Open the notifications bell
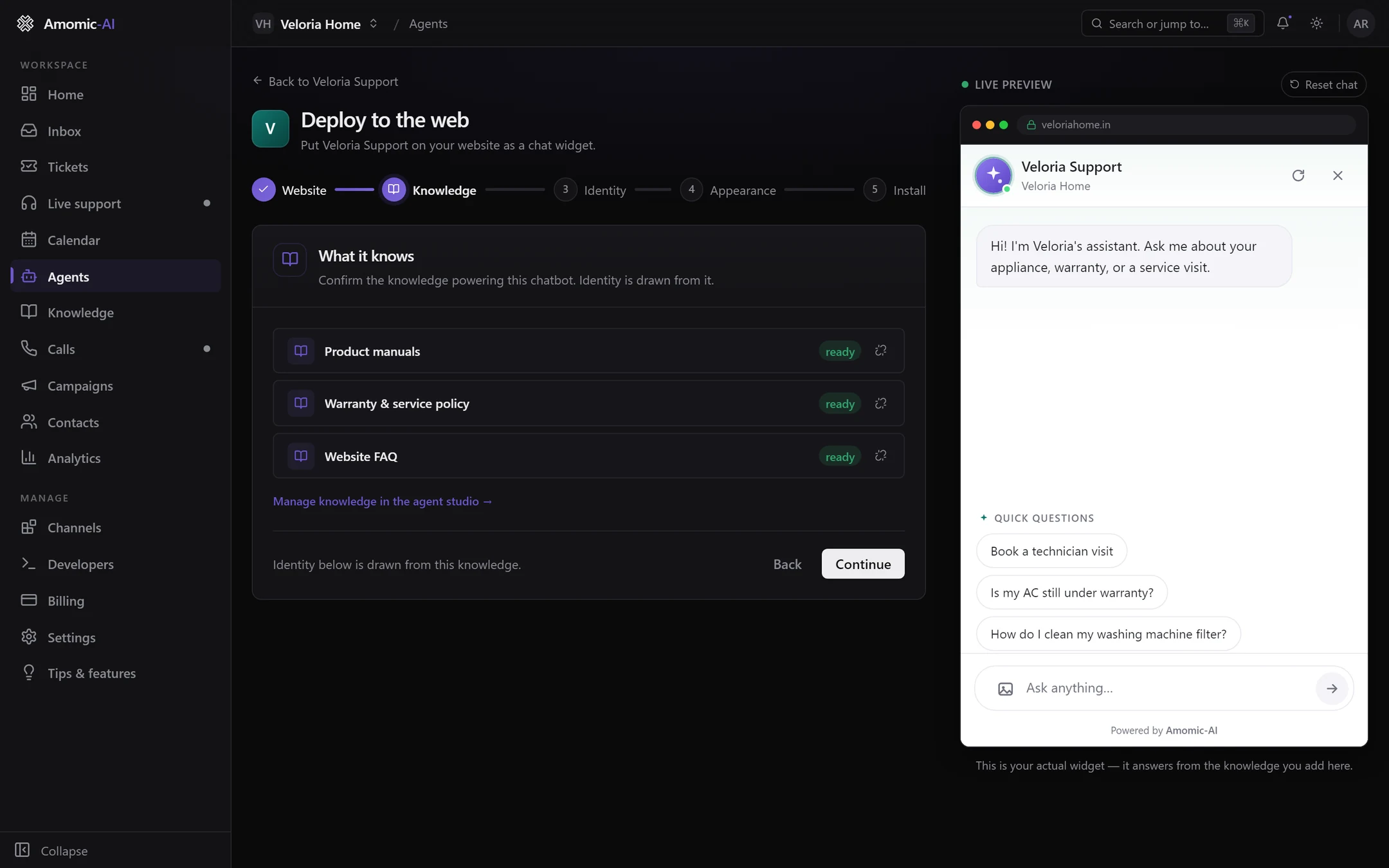The height and width of the screenshot is (868, 1389). click(x=1283, y=23)
